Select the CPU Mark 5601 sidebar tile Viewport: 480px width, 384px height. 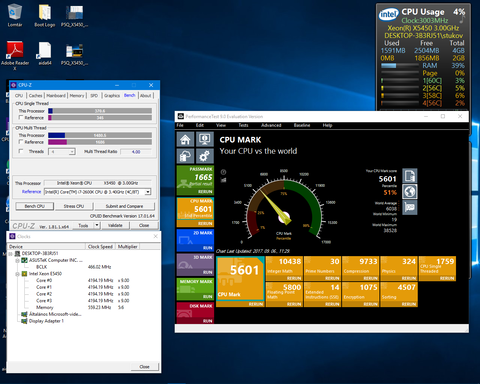[x=195, y=212]
